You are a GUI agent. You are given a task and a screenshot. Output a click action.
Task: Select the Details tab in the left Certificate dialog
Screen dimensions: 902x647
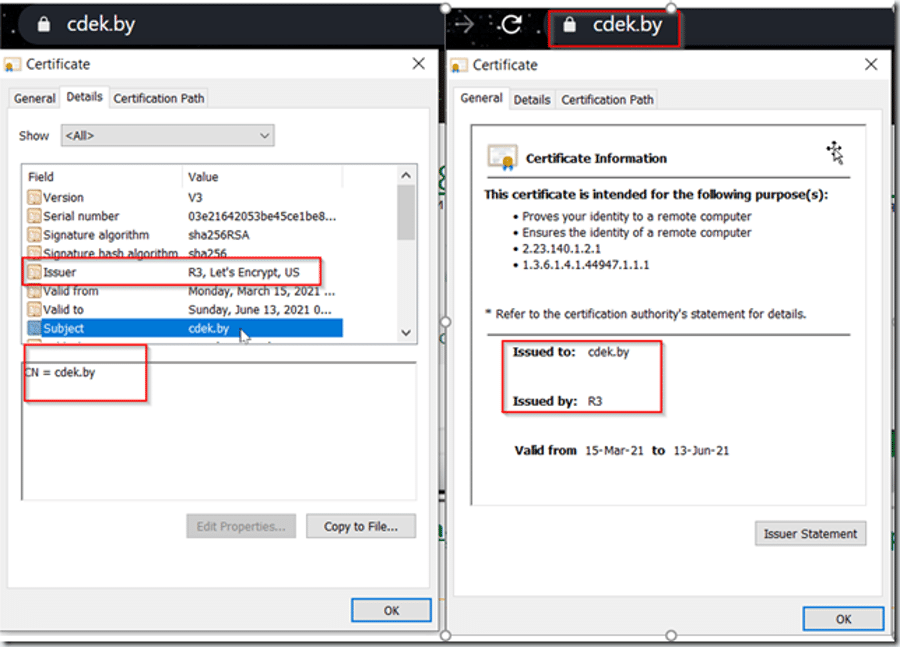click(85, 97)
